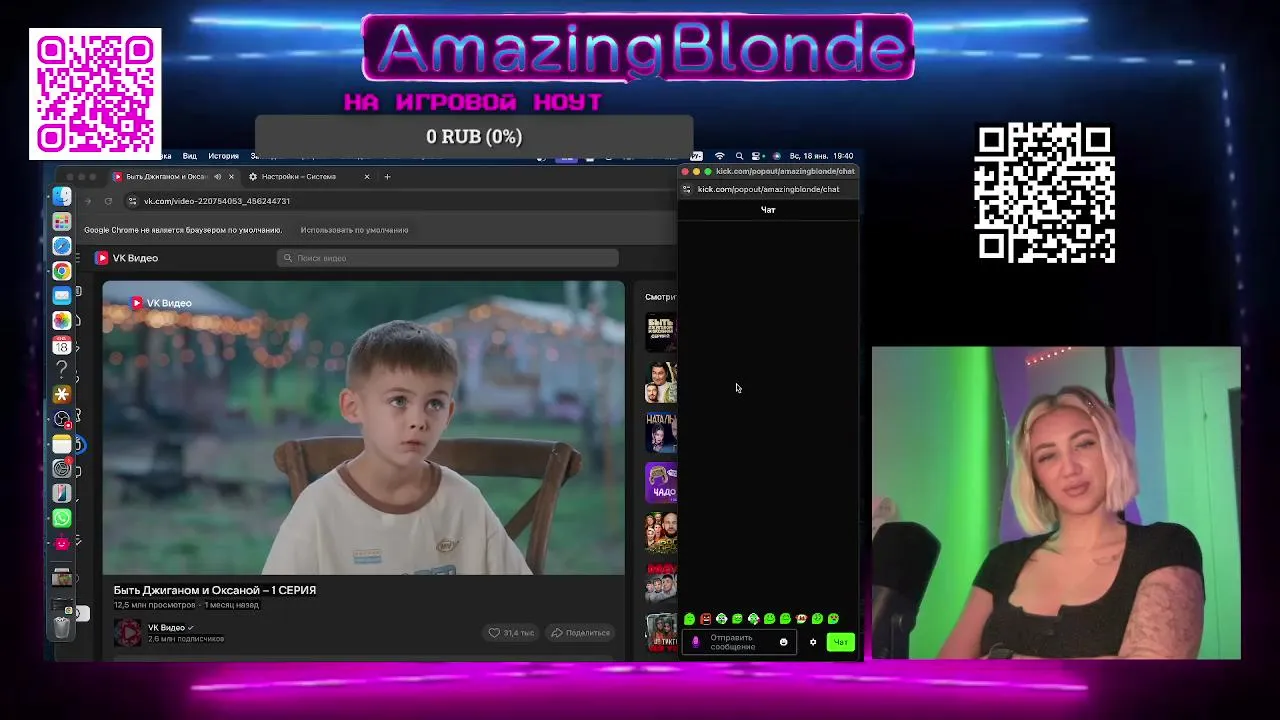Click the vk.com address bar
Viewport: 1280px width, 720px height.
[400, 201]
